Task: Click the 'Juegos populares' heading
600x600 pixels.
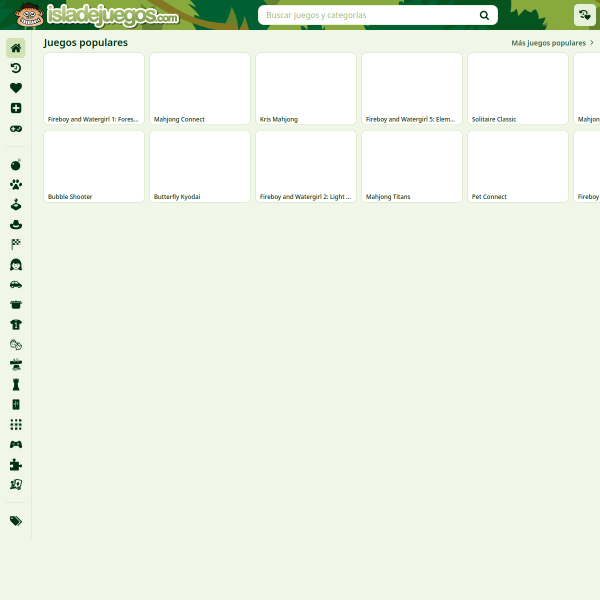Action: point(86,42)
